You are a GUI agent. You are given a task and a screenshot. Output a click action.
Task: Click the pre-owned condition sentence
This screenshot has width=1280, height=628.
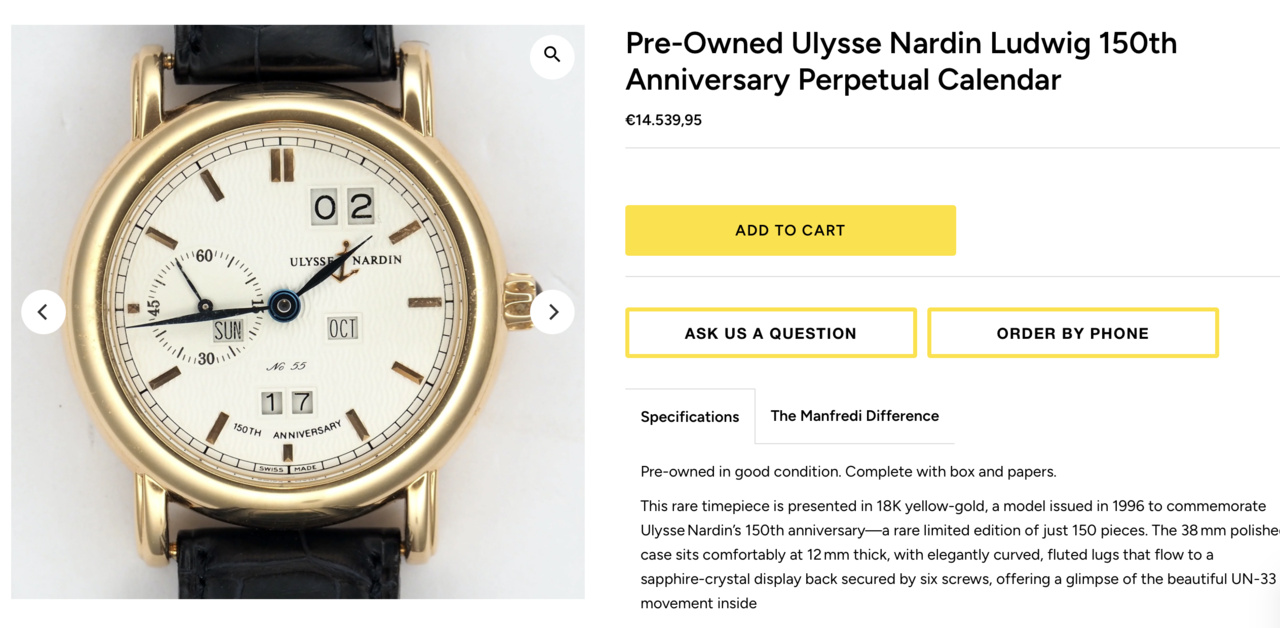(848, 471)
